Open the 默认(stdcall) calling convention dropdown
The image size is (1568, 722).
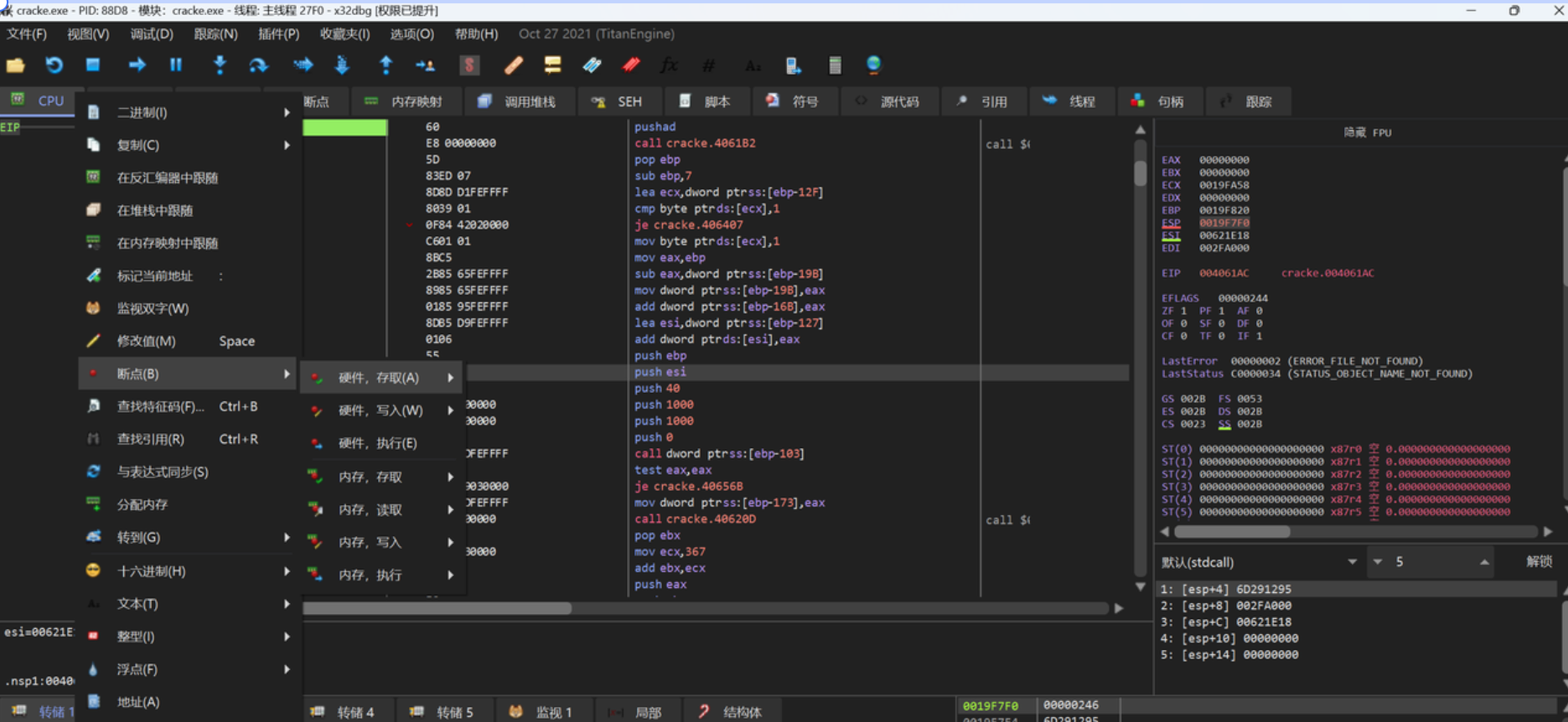coord(1259,562)
